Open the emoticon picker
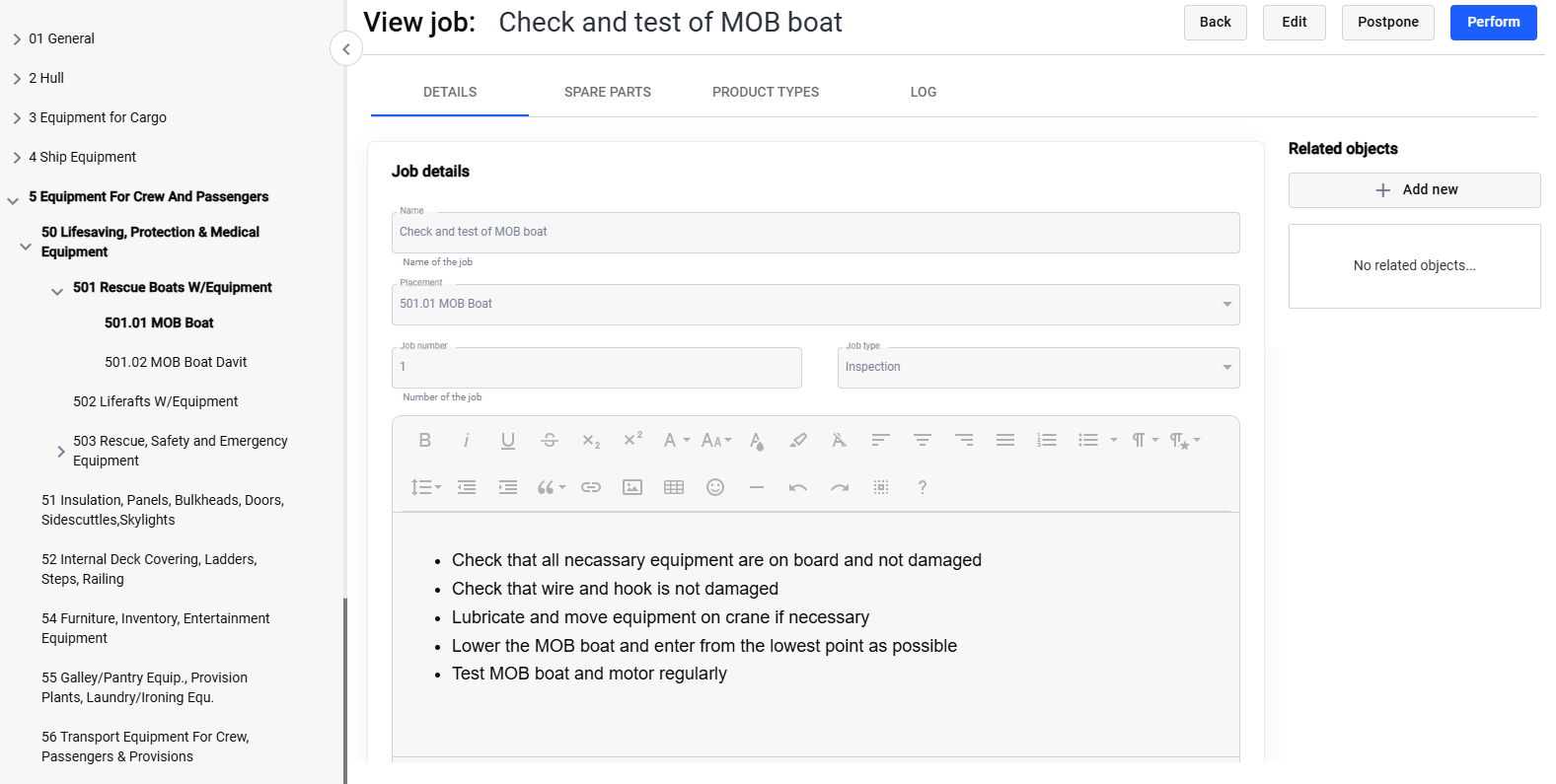 [x=715, y=487]
